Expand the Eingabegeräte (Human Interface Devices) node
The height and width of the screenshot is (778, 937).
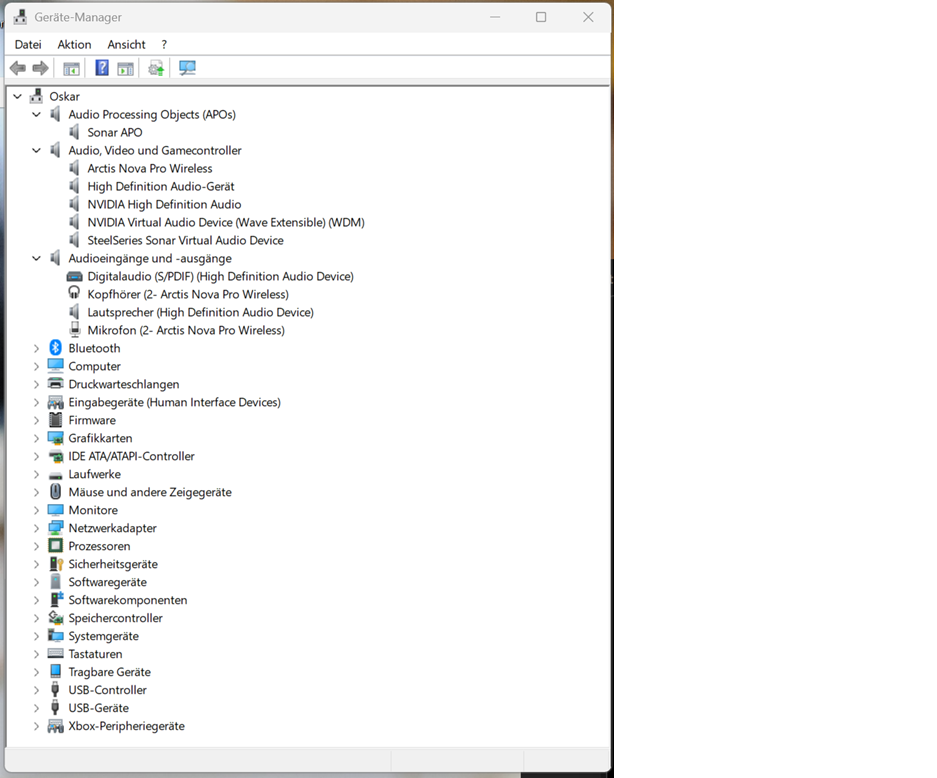pyautogui.click(x=36, y=402)
